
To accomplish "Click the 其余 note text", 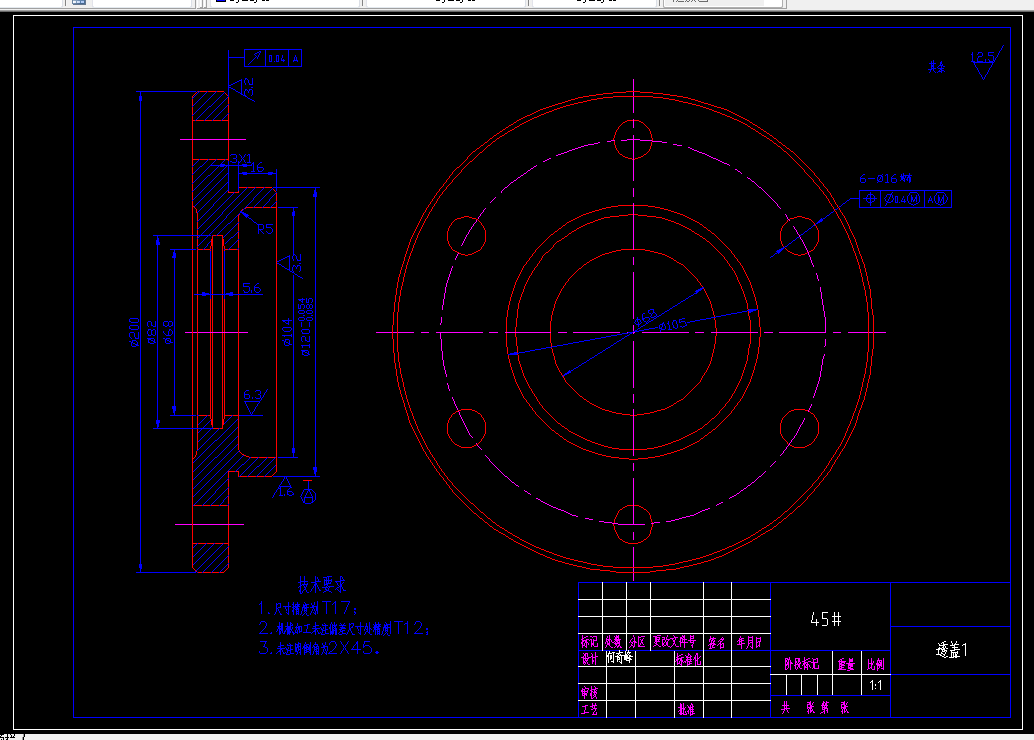I will click(937, 67).
